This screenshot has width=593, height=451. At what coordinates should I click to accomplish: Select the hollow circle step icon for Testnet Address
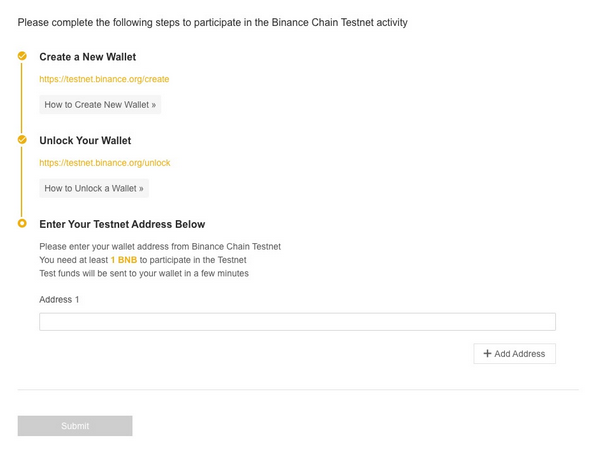22,223
